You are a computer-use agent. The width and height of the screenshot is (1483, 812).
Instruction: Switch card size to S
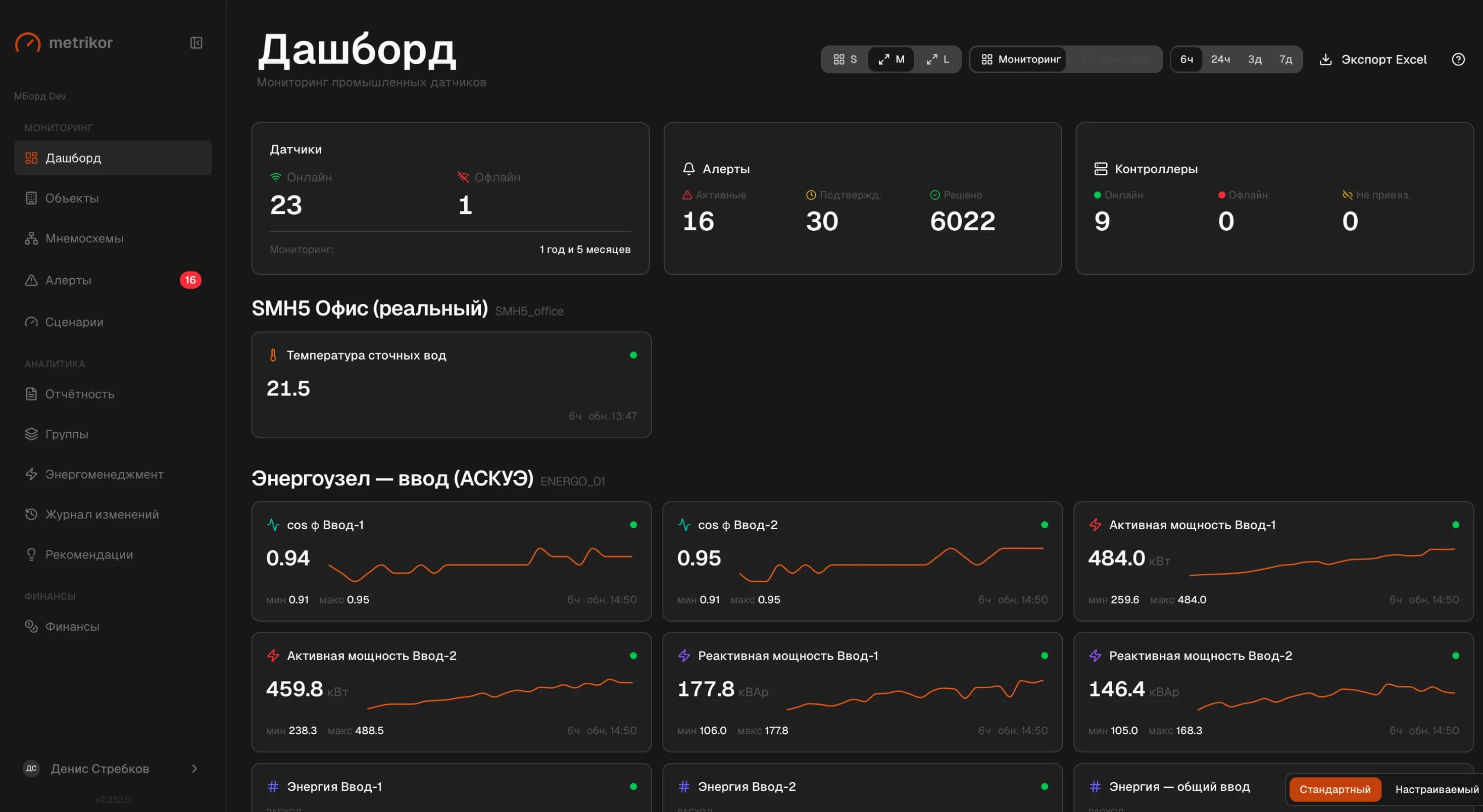(x=845, y=59)
